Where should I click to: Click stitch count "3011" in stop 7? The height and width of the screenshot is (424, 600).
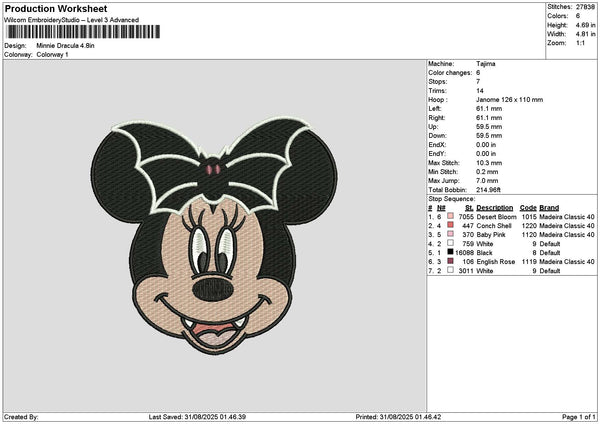tap(466, 271)
